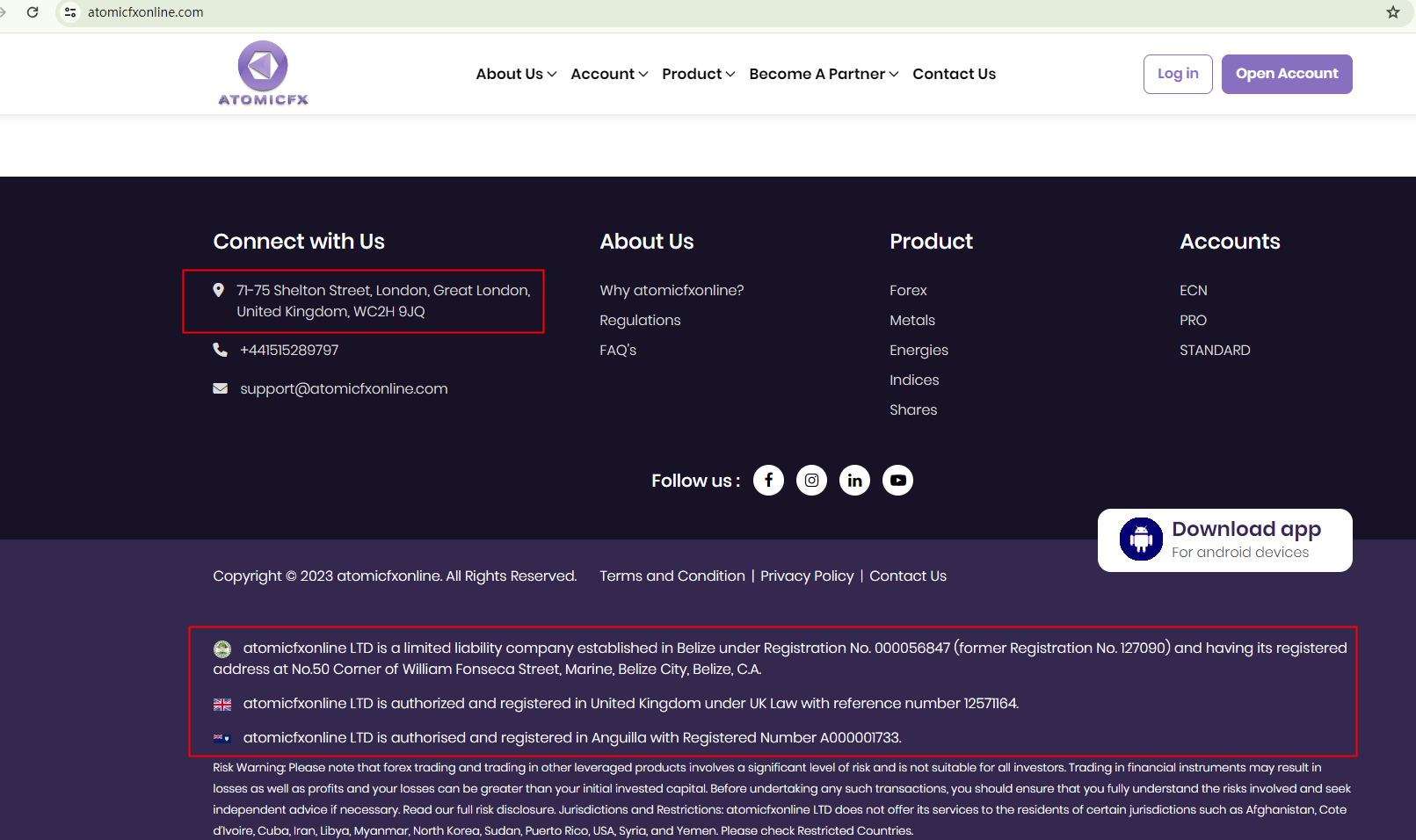This screenshot has width=1416, height=840.
Task: Select Contact Us in the top navigation
Action: [x=954, y=74]
